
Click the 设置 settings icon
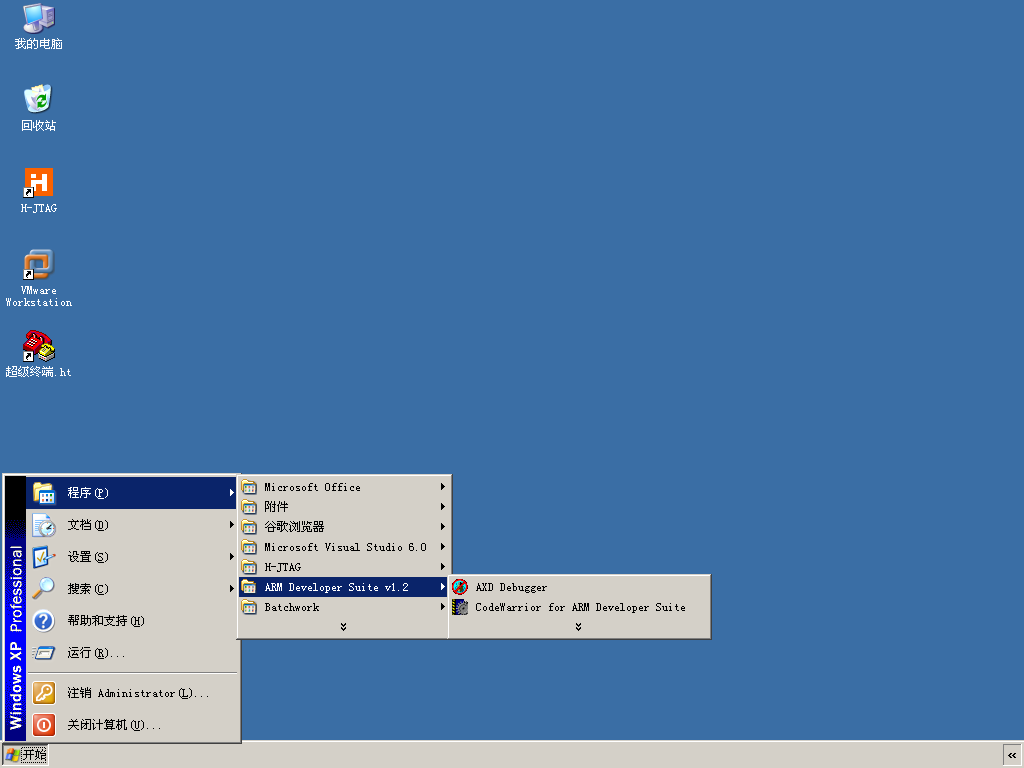click(x=44, y=557)
